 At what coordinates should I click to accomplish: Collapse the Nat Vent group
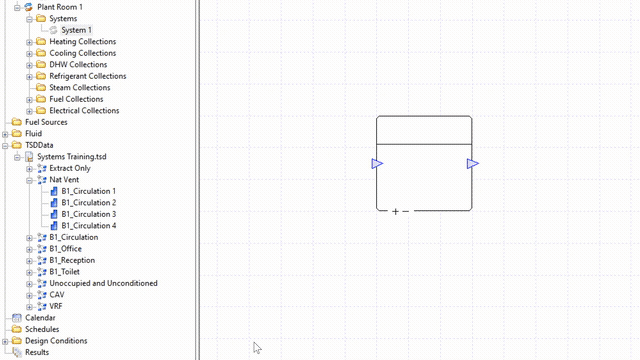tap(29, 180)
